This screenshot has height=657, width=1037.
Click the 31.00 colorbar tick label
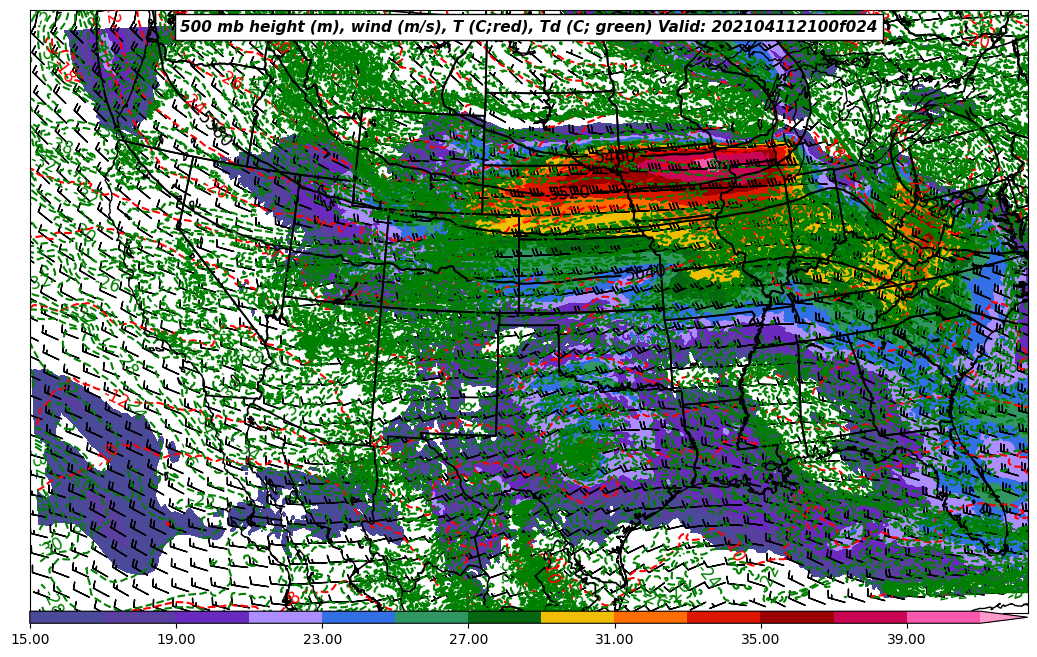pyautogui.click(x=614, y=639)
